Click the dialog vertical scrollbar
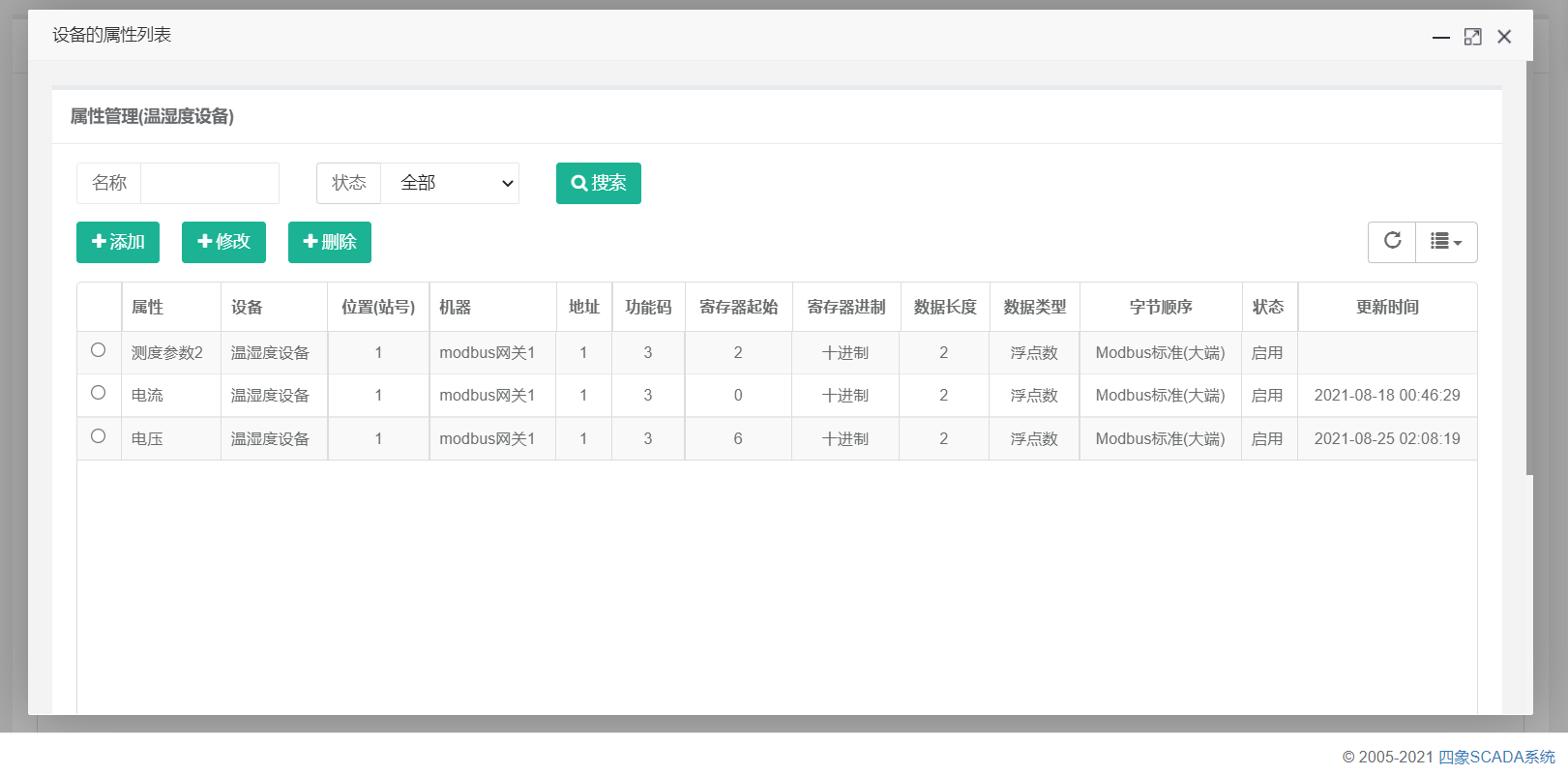 pyautogui.click(x=1529, y=271)
